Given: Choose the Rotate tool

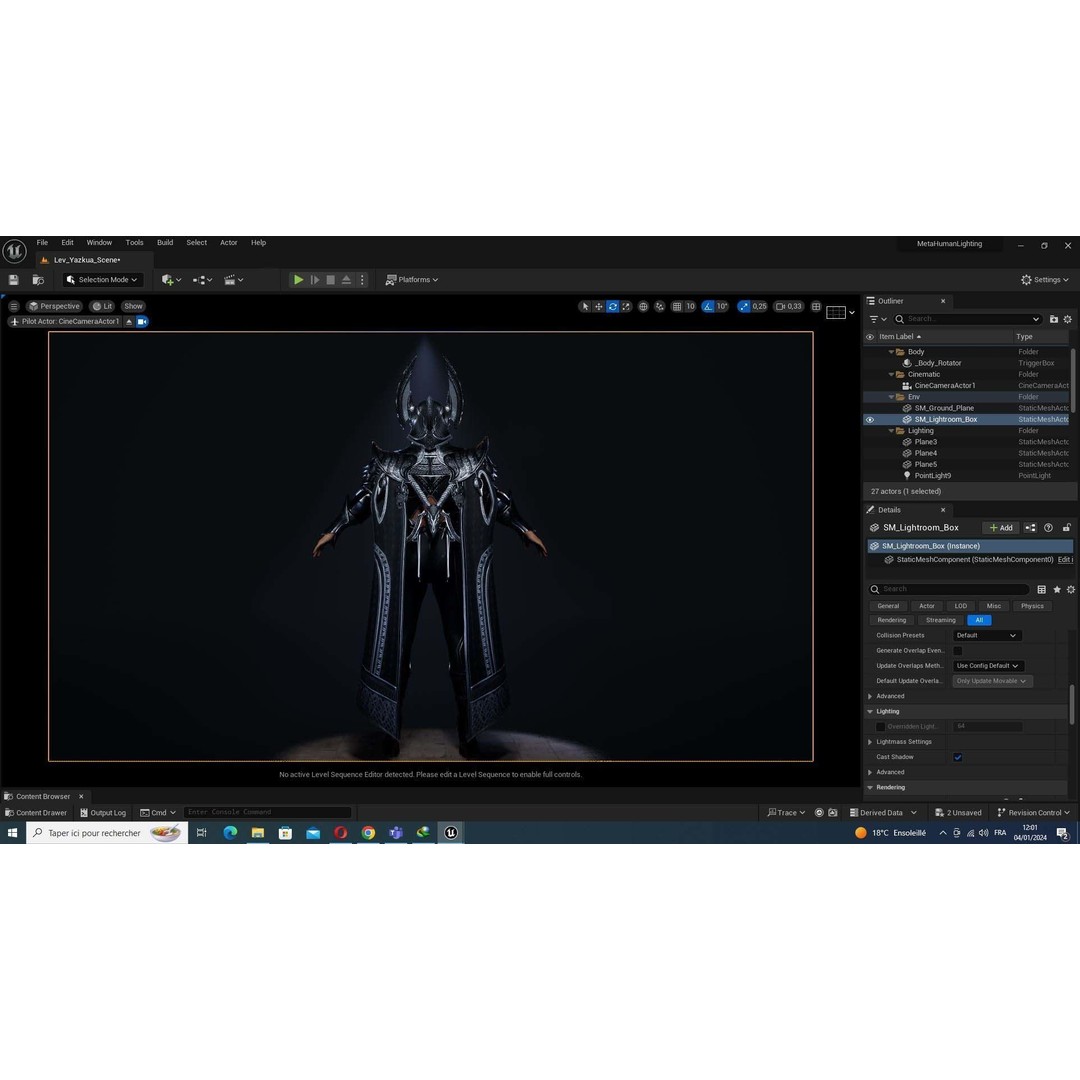Looking at the screenshot, I should (x=612, y=307).
